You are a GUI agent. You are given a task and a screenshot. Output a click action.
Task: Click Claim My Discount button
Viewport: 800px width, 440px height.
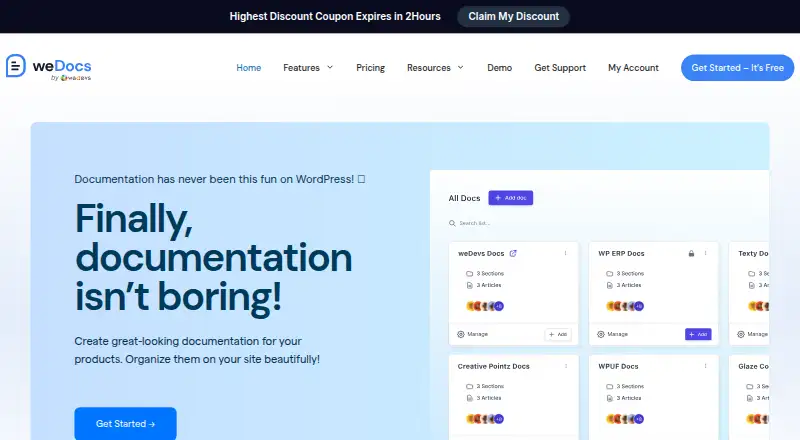coord(513,16)
